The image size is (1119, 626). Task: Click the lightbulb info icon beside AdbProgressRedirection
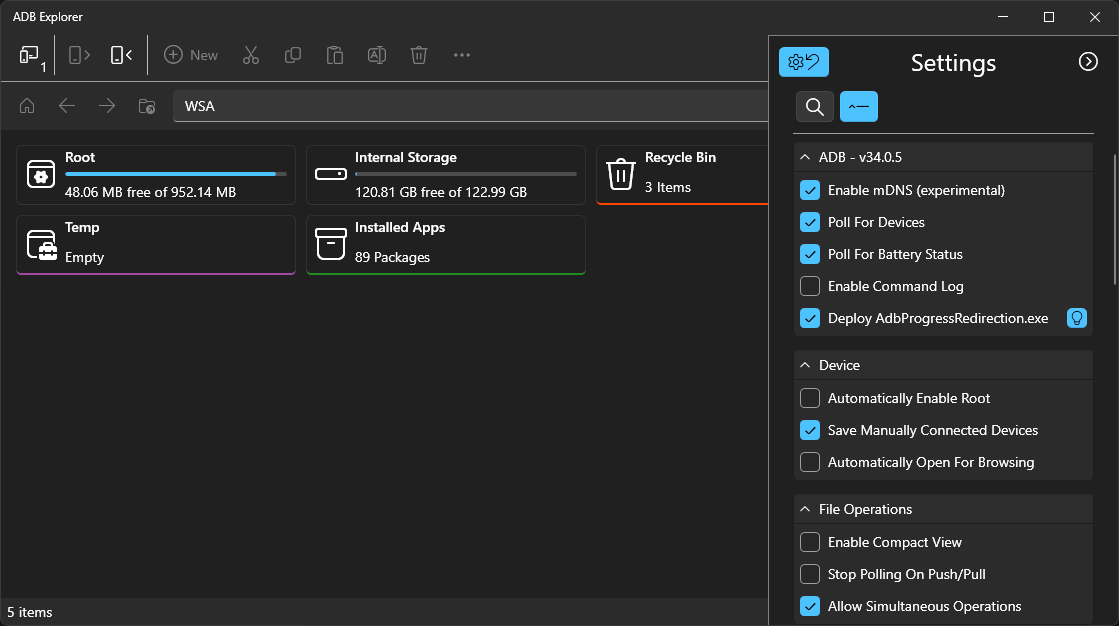click(1077, 318)
